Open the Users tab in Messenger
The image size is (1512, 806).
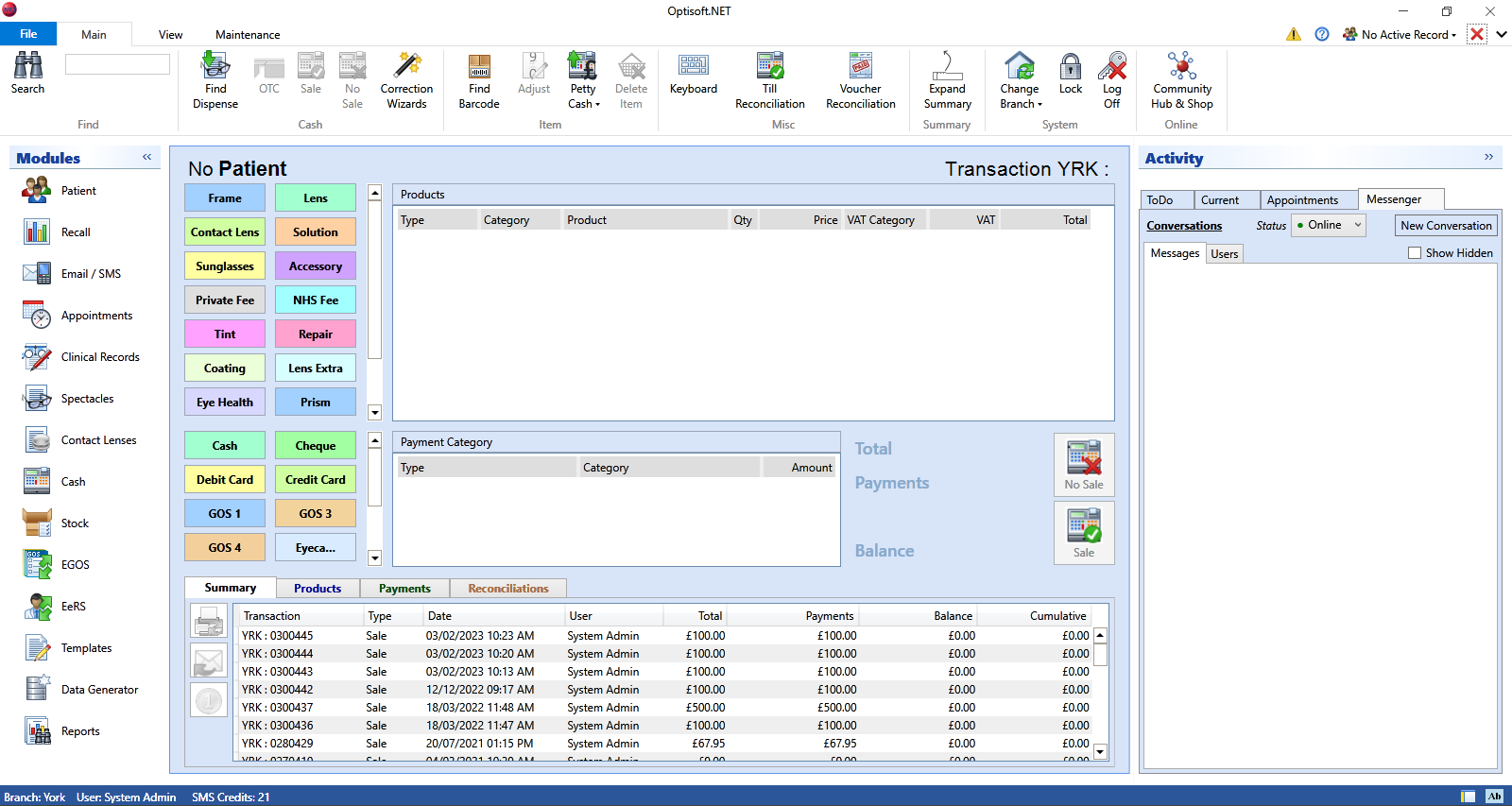coord(1224,254)
